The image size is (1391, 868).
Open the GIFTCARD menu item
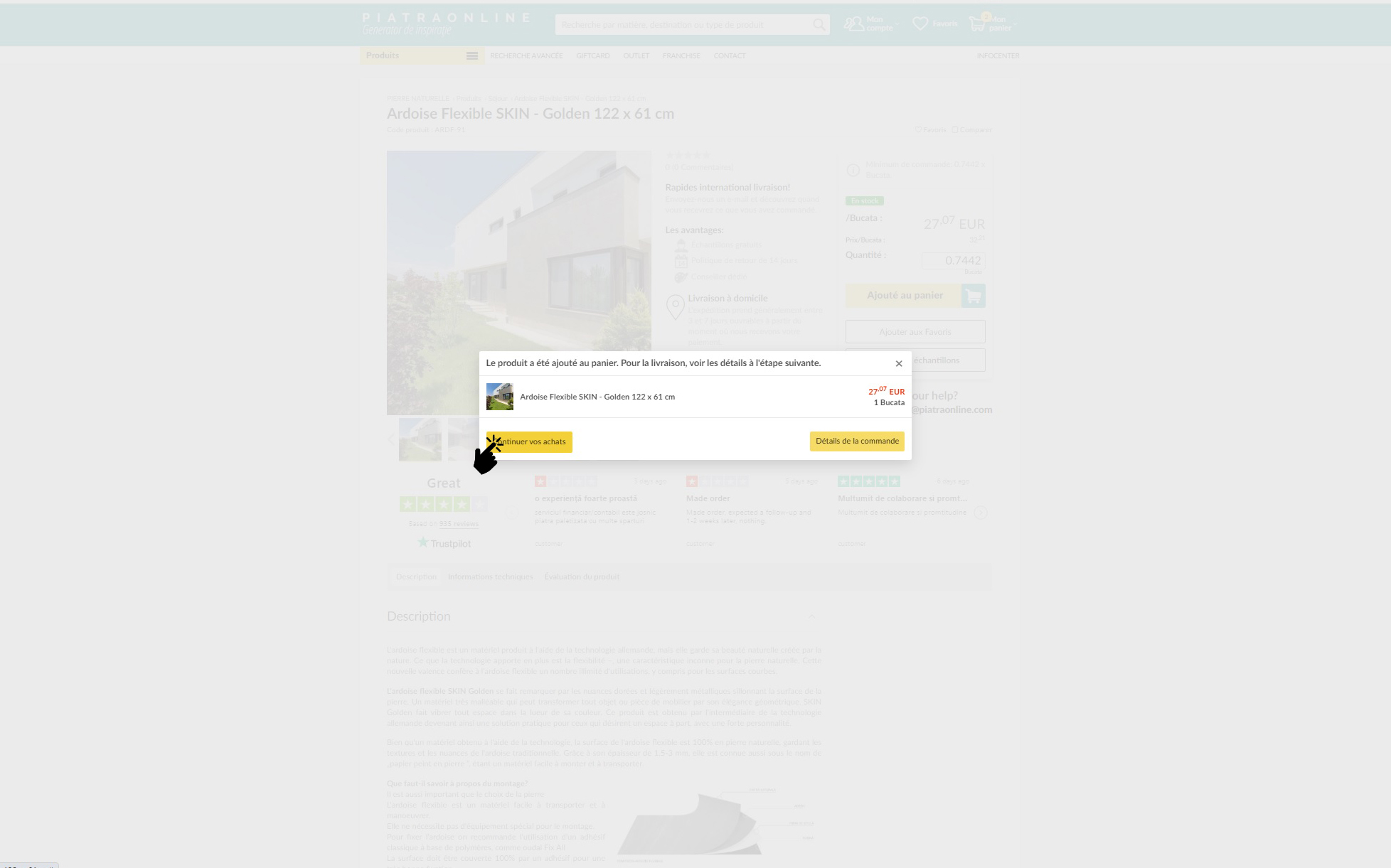tap(593, 56)
